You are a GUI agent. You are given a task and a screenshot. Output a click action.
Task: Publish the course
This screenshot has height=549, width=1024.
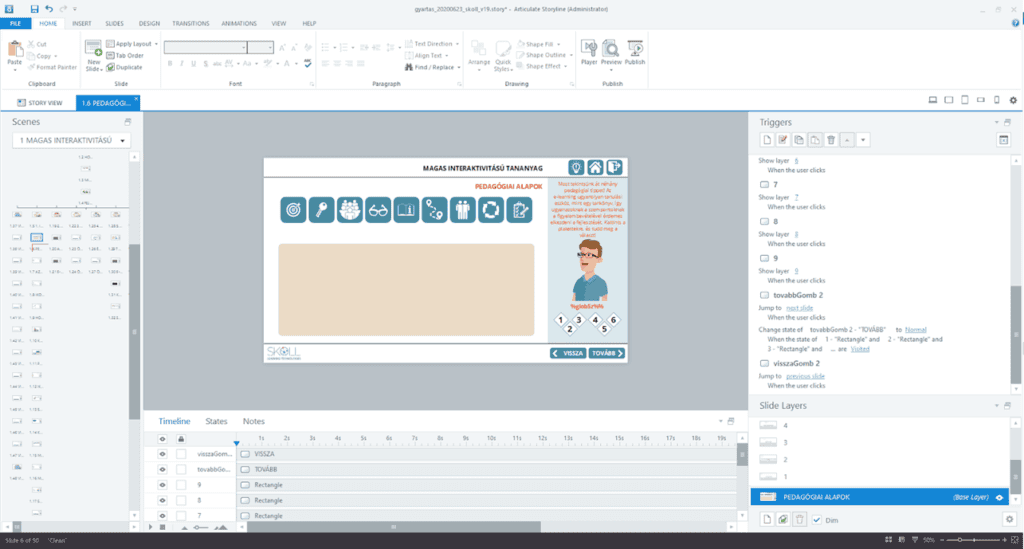[x=635, y=53]
